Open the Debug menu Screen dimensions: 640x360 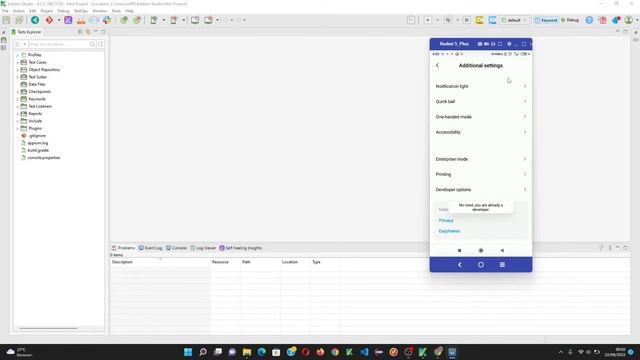(63, 11)
